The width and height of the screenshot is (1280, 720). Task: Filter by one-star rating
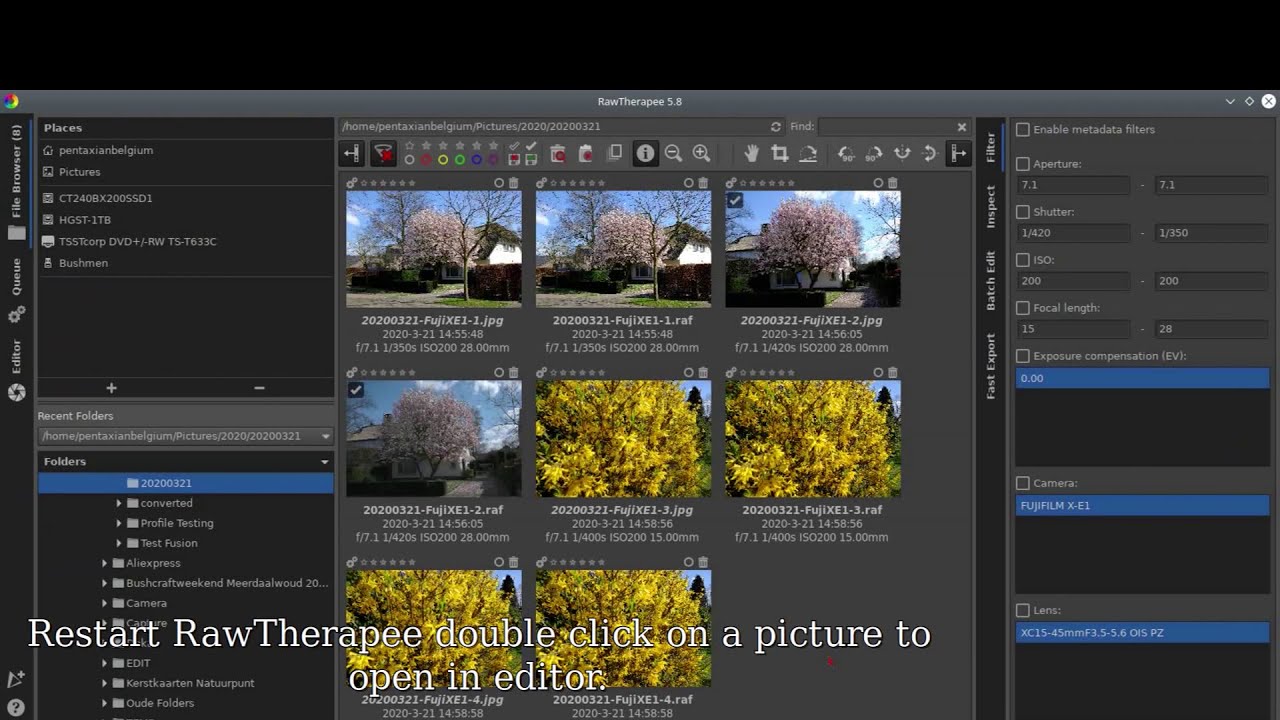[426, 147]
